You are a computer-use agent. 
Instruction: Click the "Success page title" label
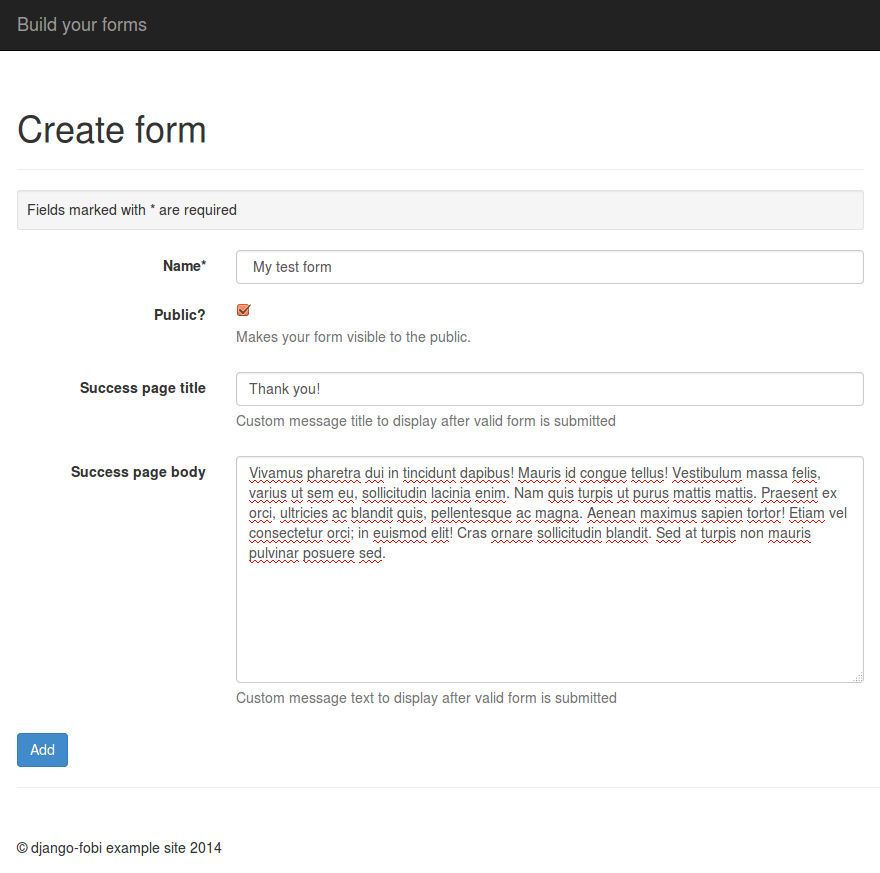coord(143,388)
